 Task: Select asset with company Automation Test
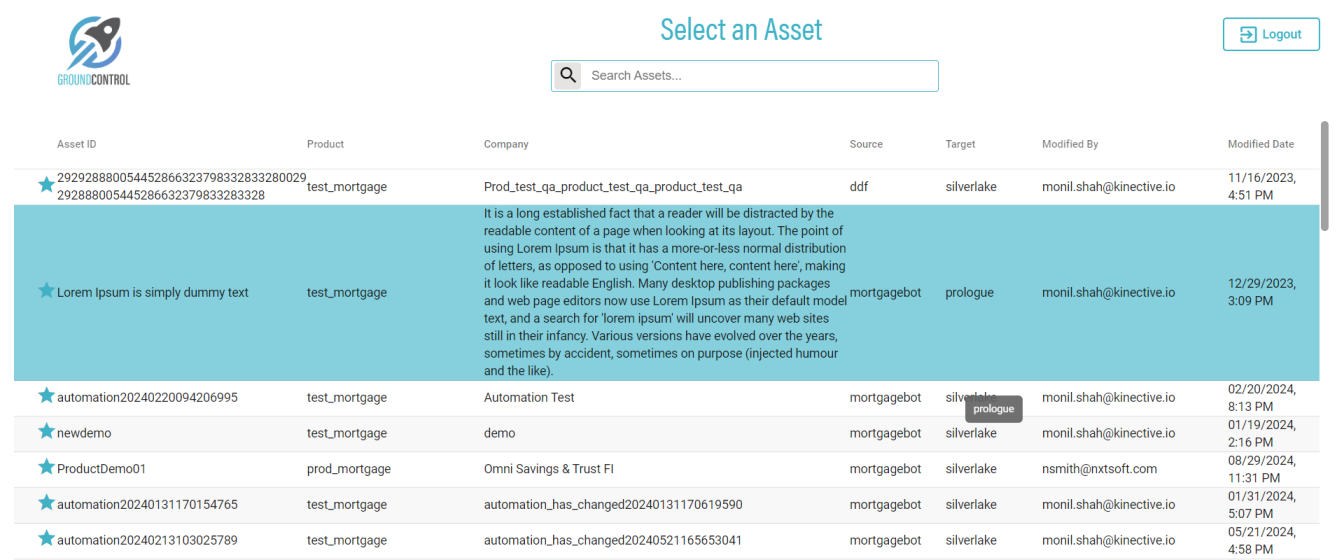click(x=529, y=398)
